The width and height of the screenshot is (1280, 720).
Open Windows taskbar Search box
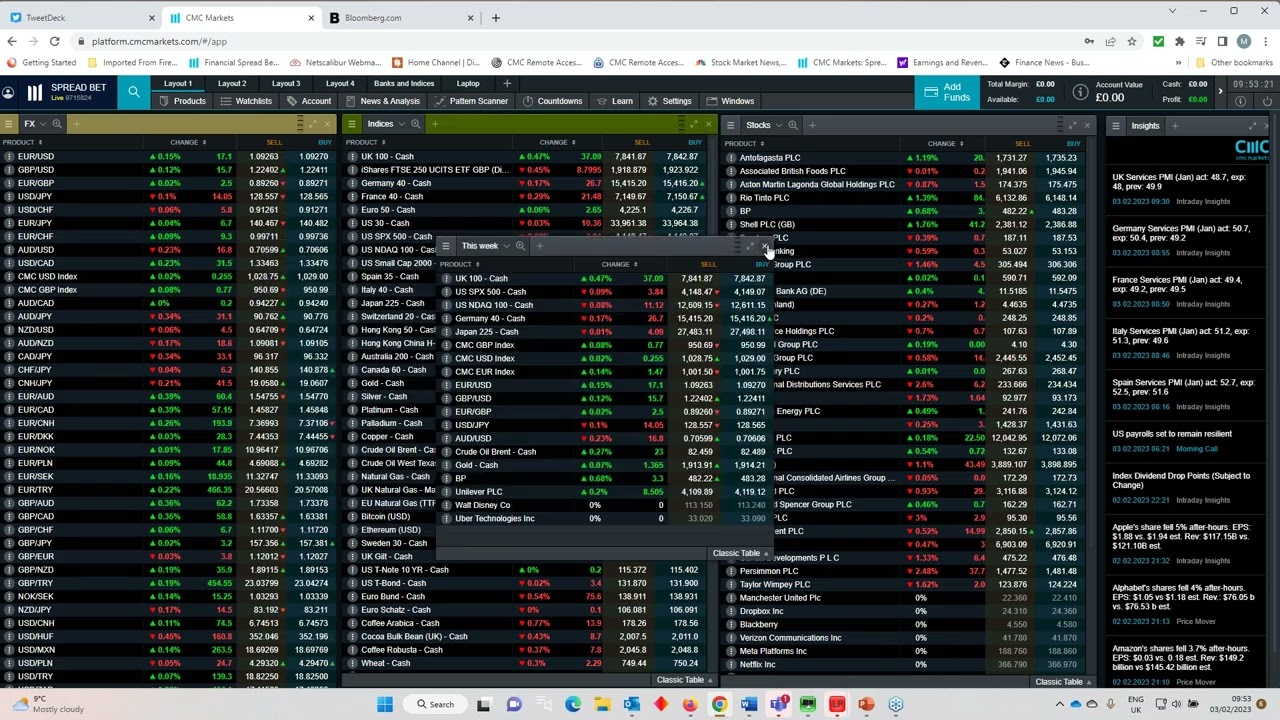(435, 704)
